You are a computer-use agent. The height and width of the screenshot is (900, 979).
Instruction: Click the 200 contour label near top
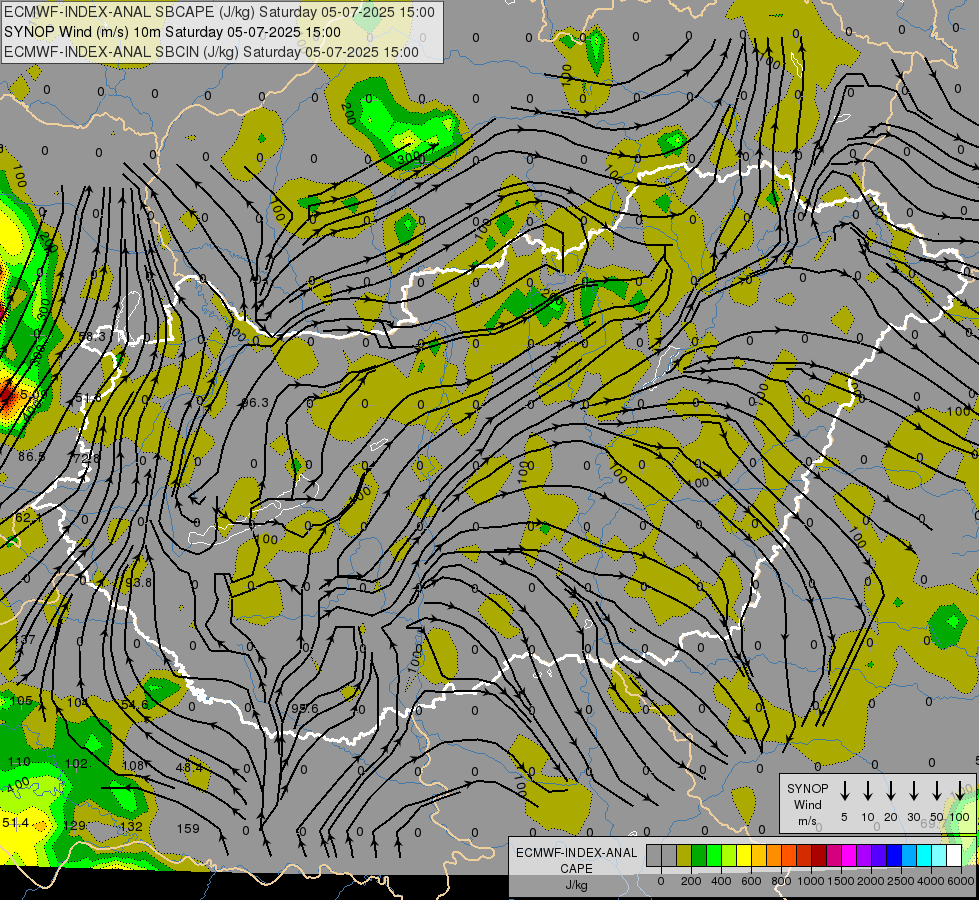coord(349,114)
